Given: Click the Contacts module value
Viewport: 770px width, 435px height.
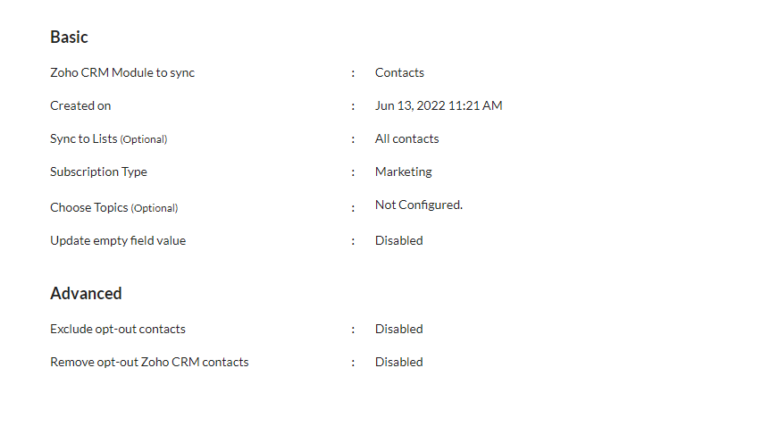Looking at the screenshot, I should (399, 72).
